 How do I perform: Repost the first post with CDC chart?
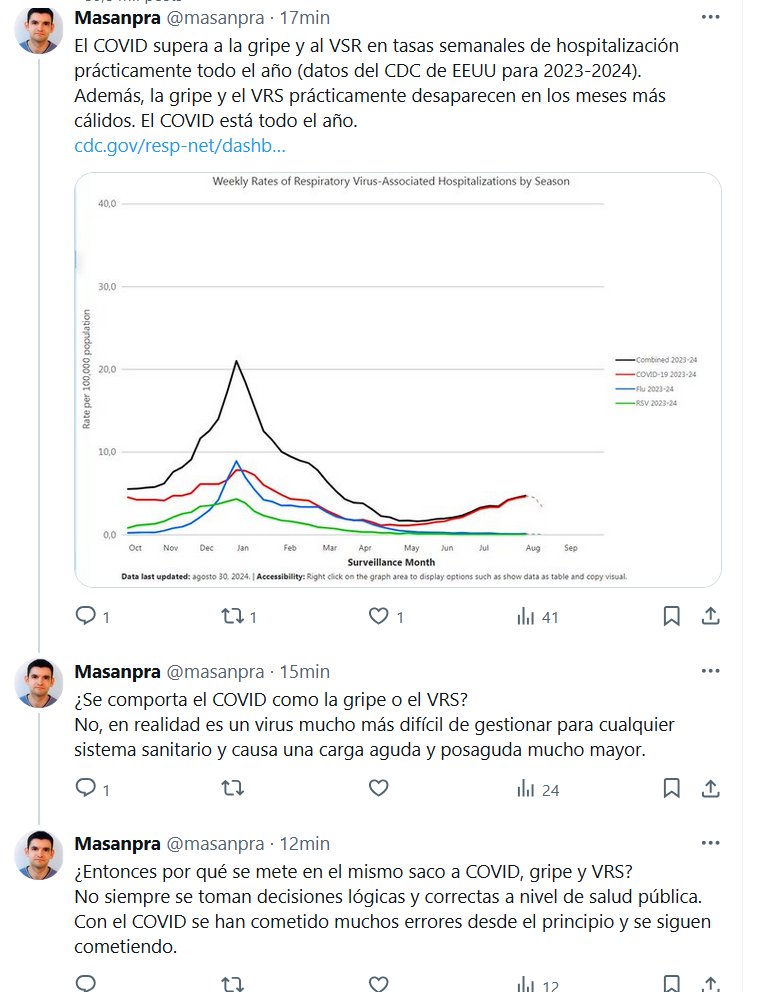[x=232, y=616]
